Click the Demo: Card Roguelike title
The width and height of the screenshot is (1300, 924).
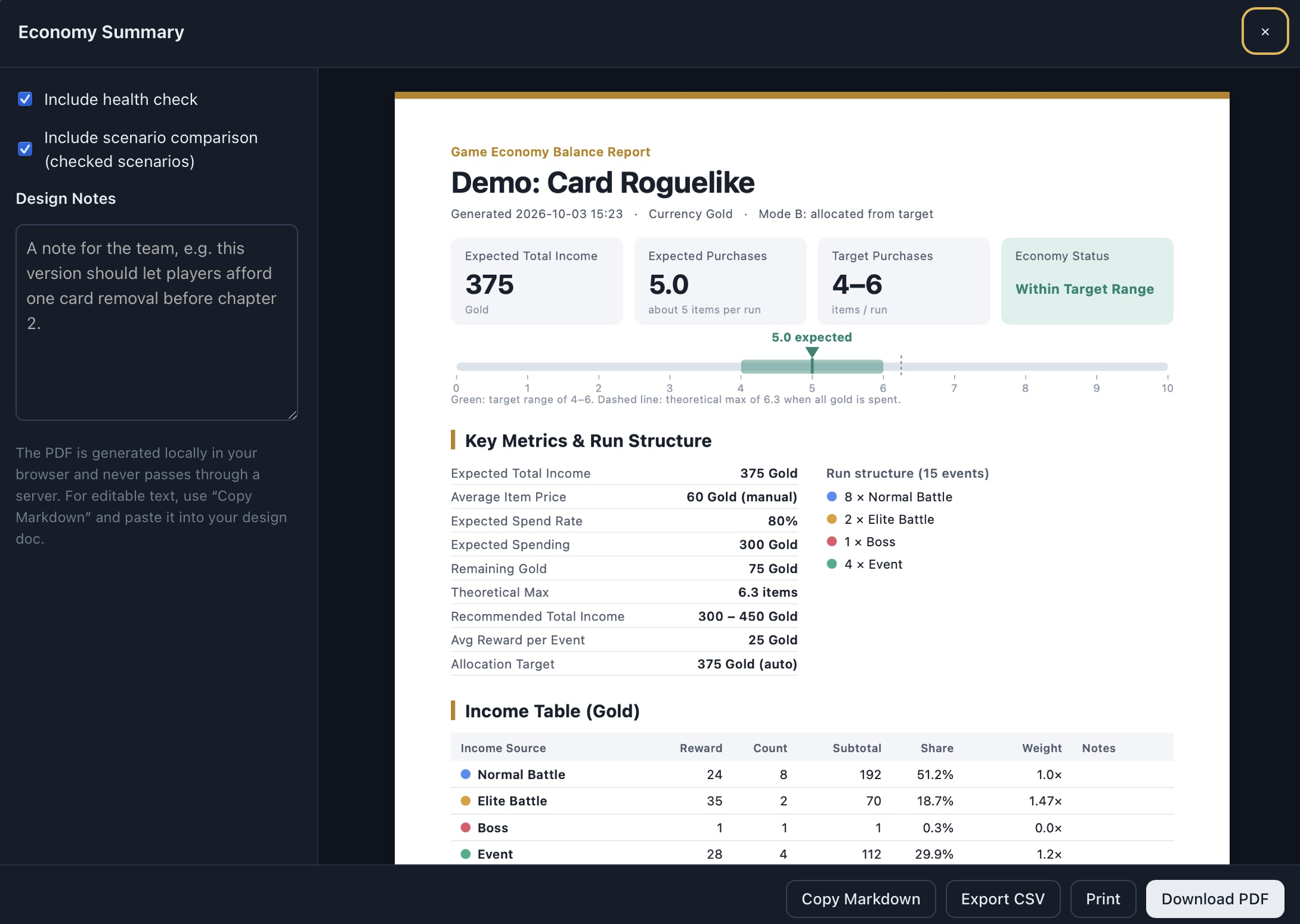(x=603, y=182)
